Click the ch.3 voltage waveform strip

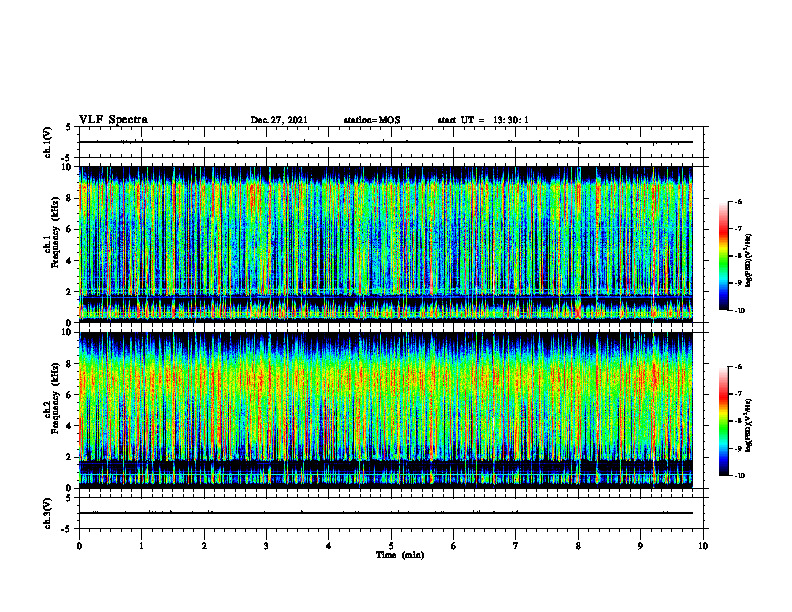click(386, 513)
